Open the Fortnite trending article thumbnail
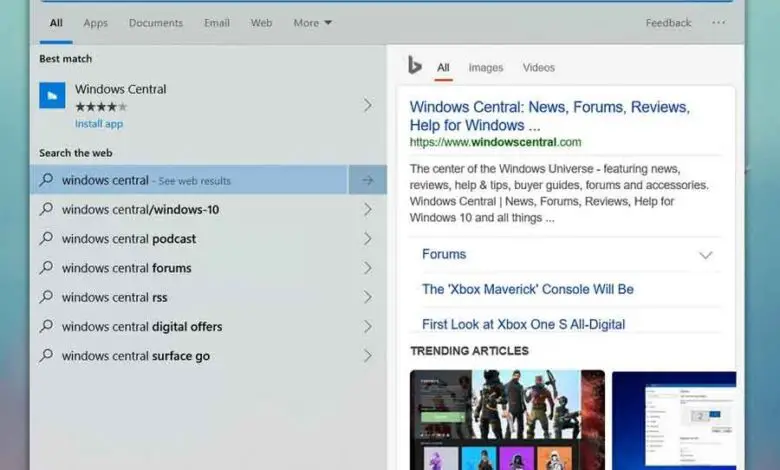780x470 pixels. (507, 419)
